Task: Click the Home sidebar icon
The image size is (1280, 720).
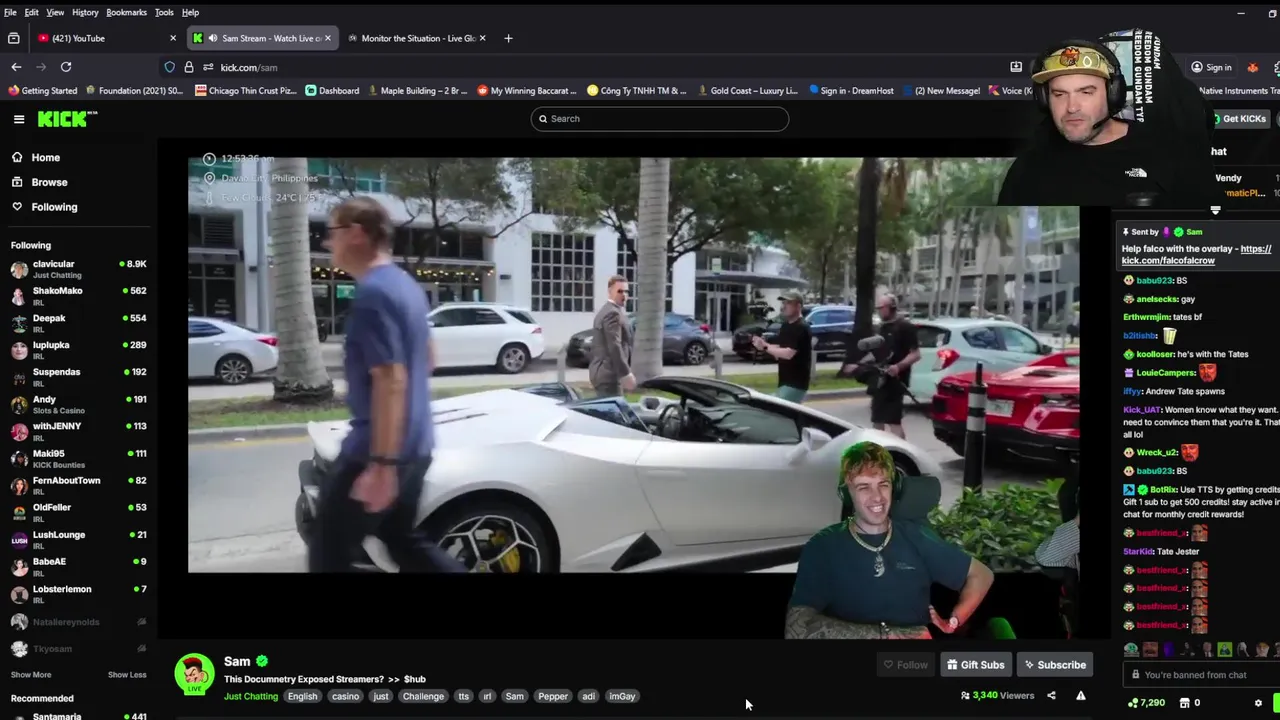Action: click(x=17, y=157)
